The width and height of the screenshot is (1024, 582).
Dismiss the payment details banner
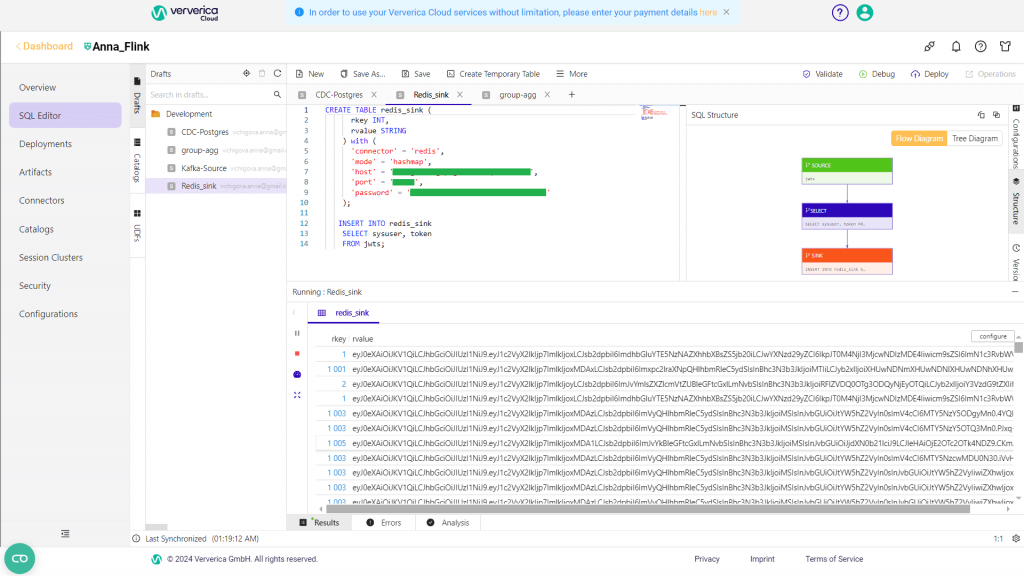pyautogui.click(x=726, y=12)
